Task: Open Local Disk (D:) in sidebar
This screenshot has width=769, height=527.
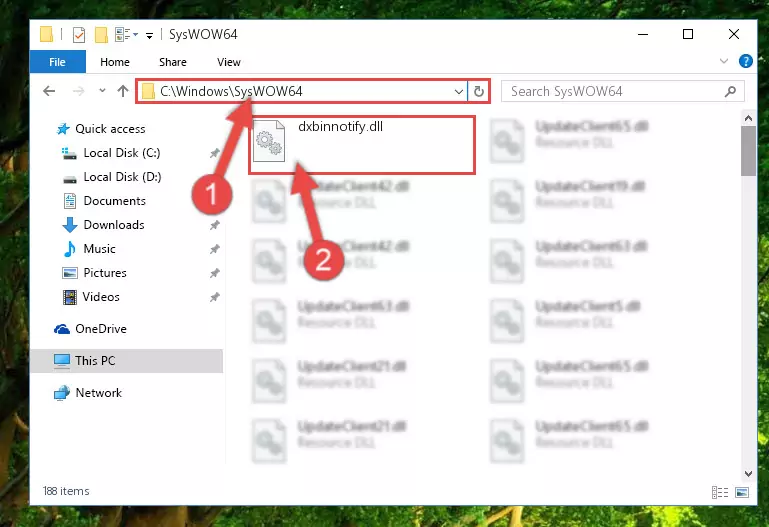Action: click(x=122, y=176)
